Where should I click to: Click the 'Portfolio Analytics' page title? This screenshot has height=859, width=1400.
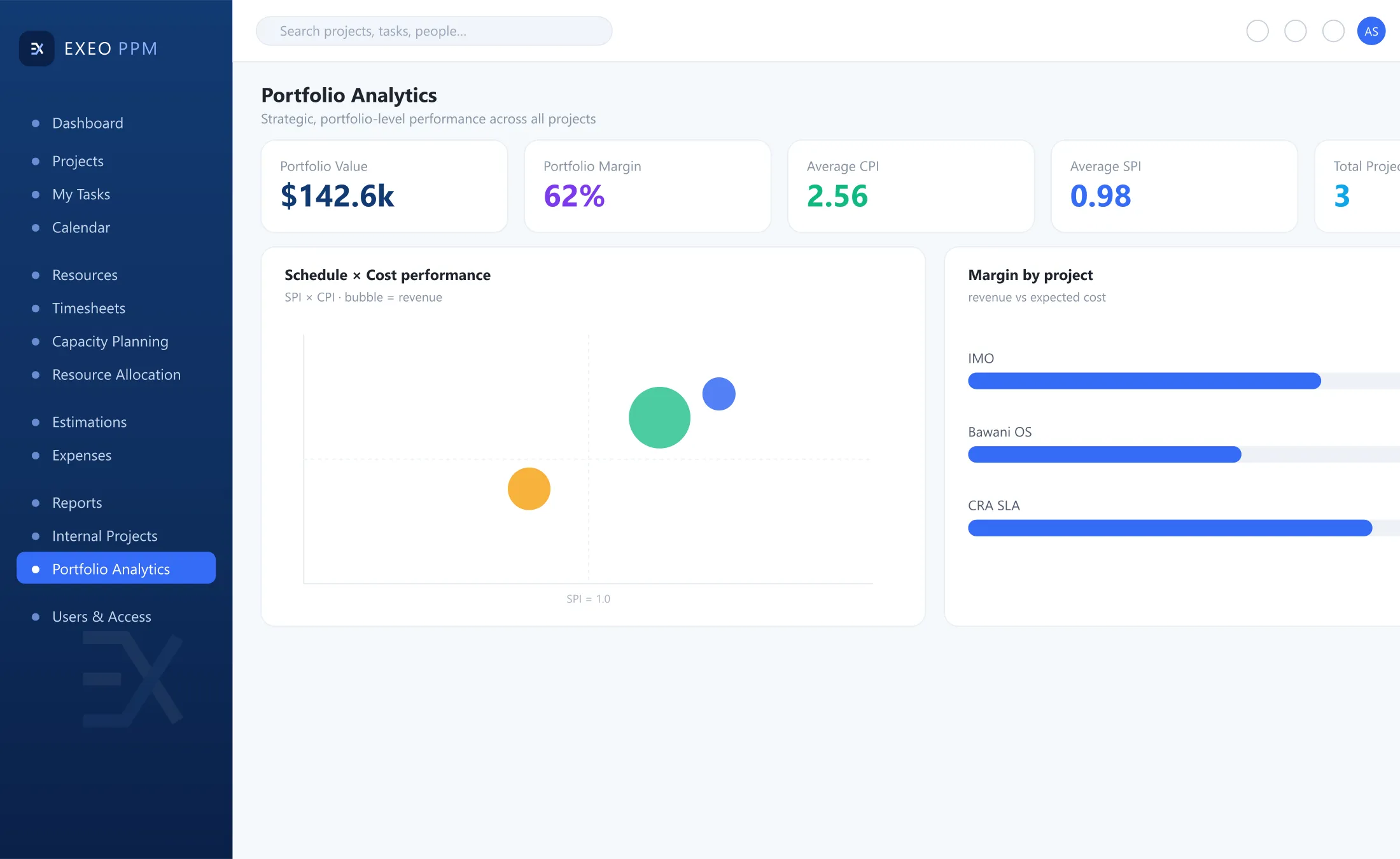pyautogui.click(x=349, y=95)
